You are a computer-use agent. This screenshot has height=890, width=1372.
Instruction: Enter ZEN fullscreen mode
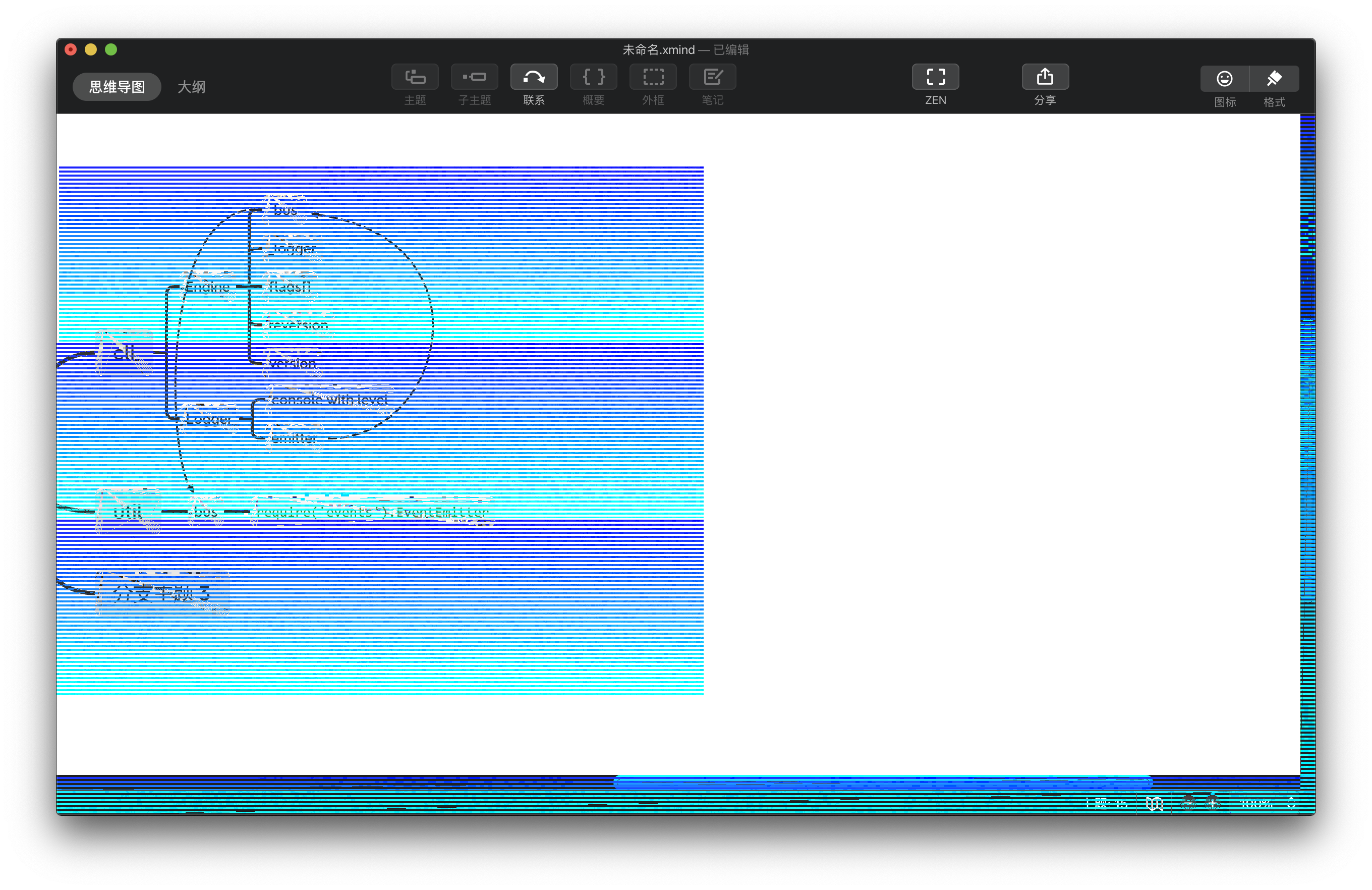[x=935, y=77]
